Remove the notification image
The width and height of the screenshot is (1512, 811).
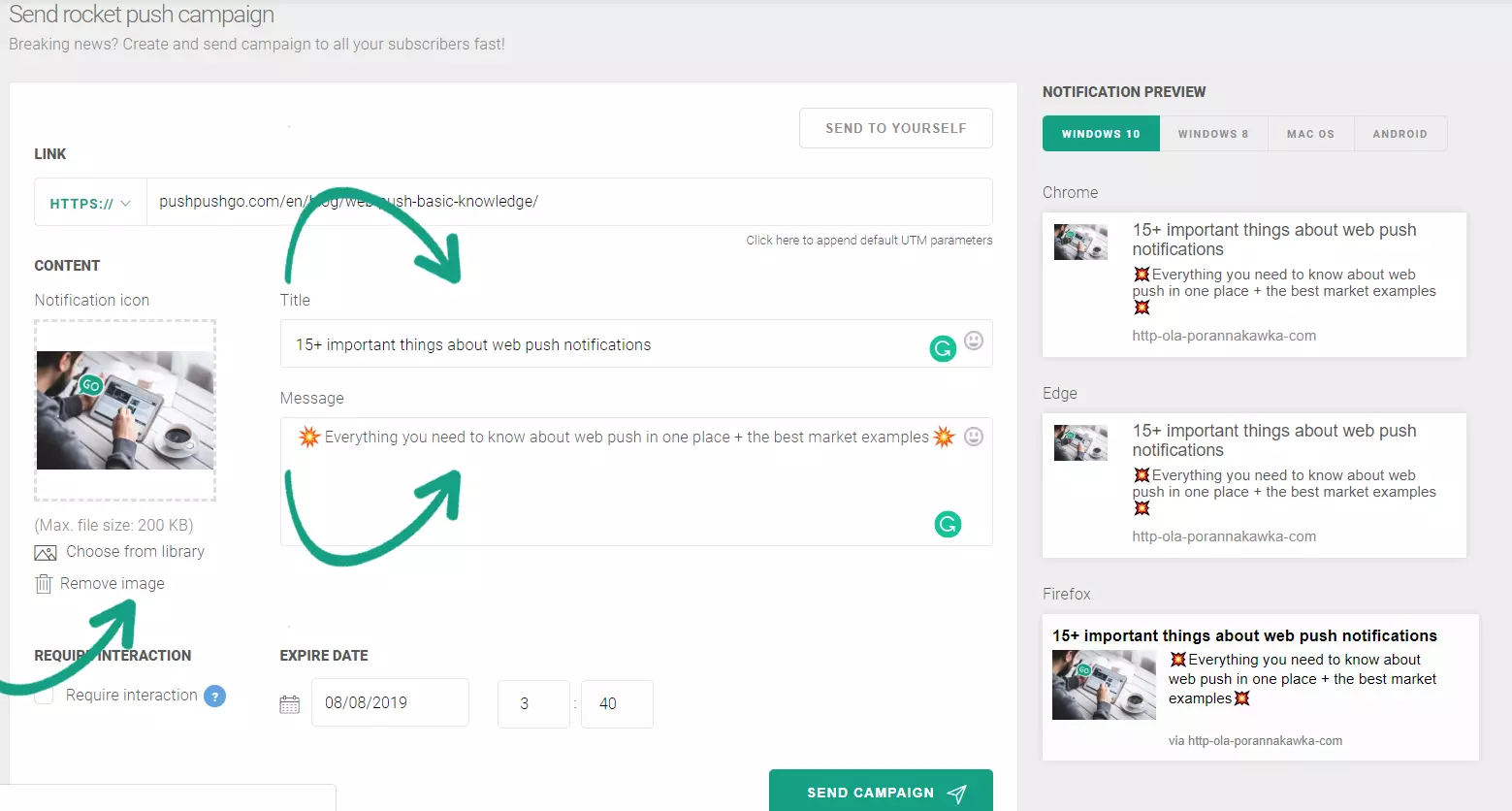(112, 584)
